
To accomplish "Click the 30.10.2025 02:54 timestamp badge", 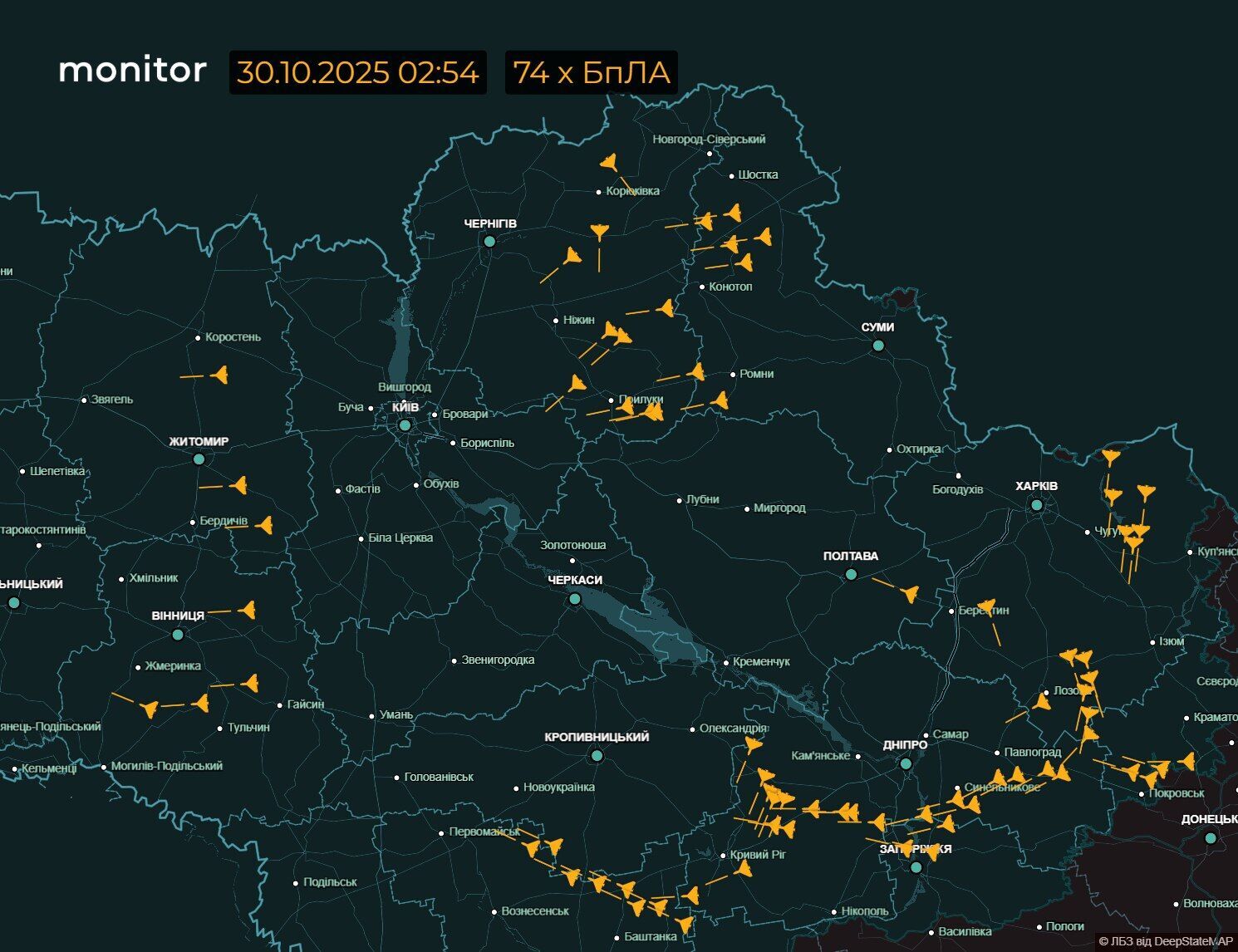I will point(356,73).
